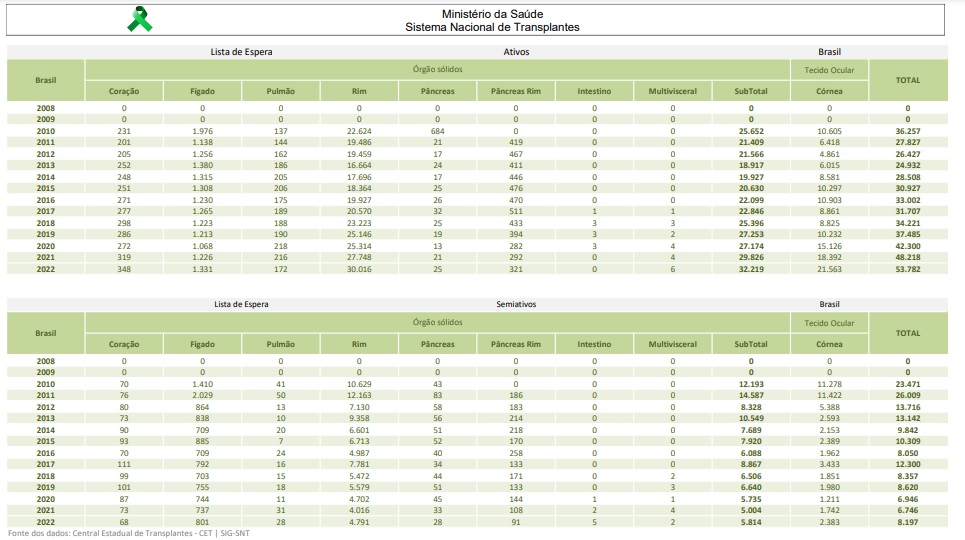Click total value 8.197 in Semiativos table
This screenshot has height=540, width=965.
click(907, 522)
